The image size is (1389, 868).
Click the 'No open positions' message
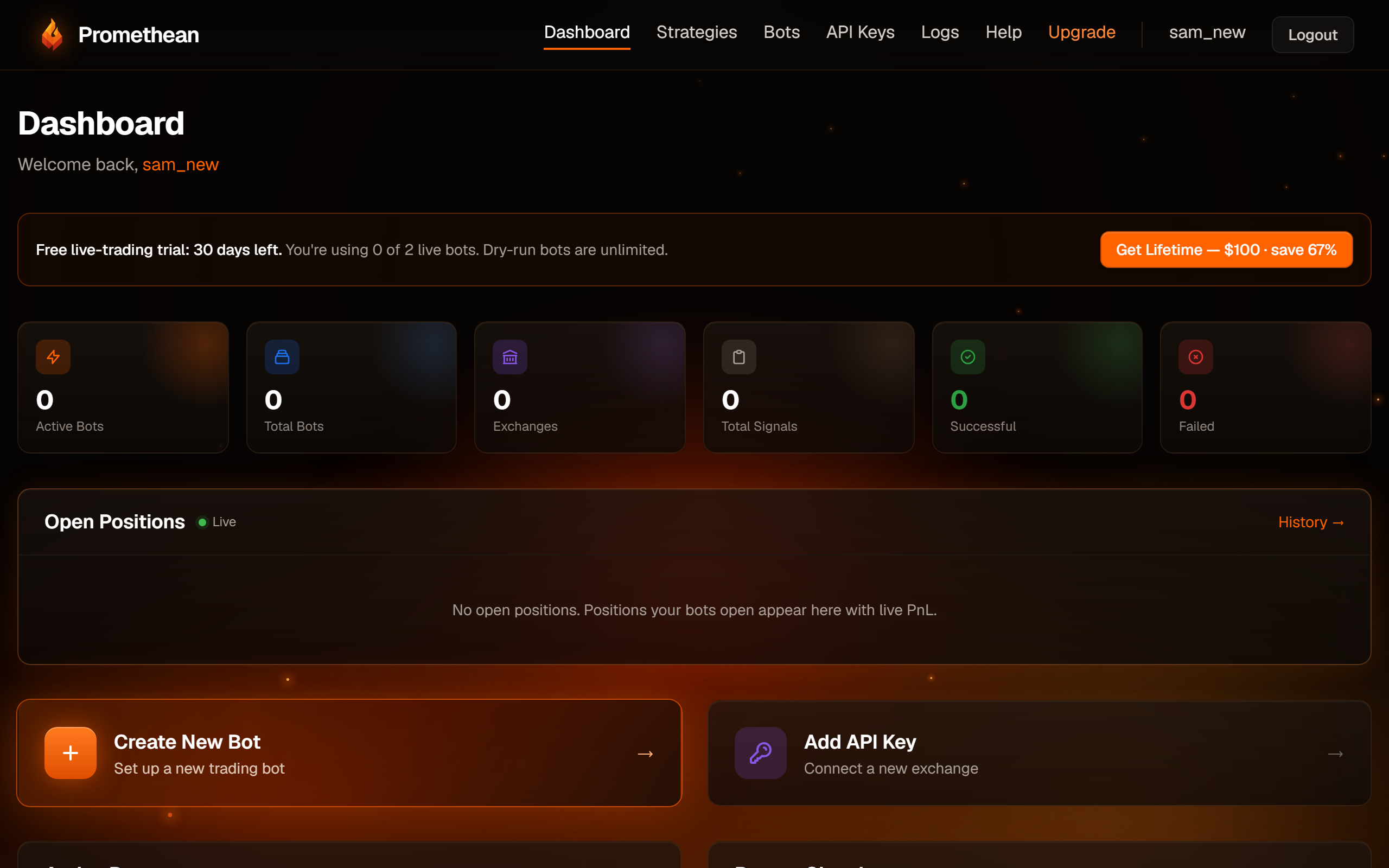tap(694, 610)
